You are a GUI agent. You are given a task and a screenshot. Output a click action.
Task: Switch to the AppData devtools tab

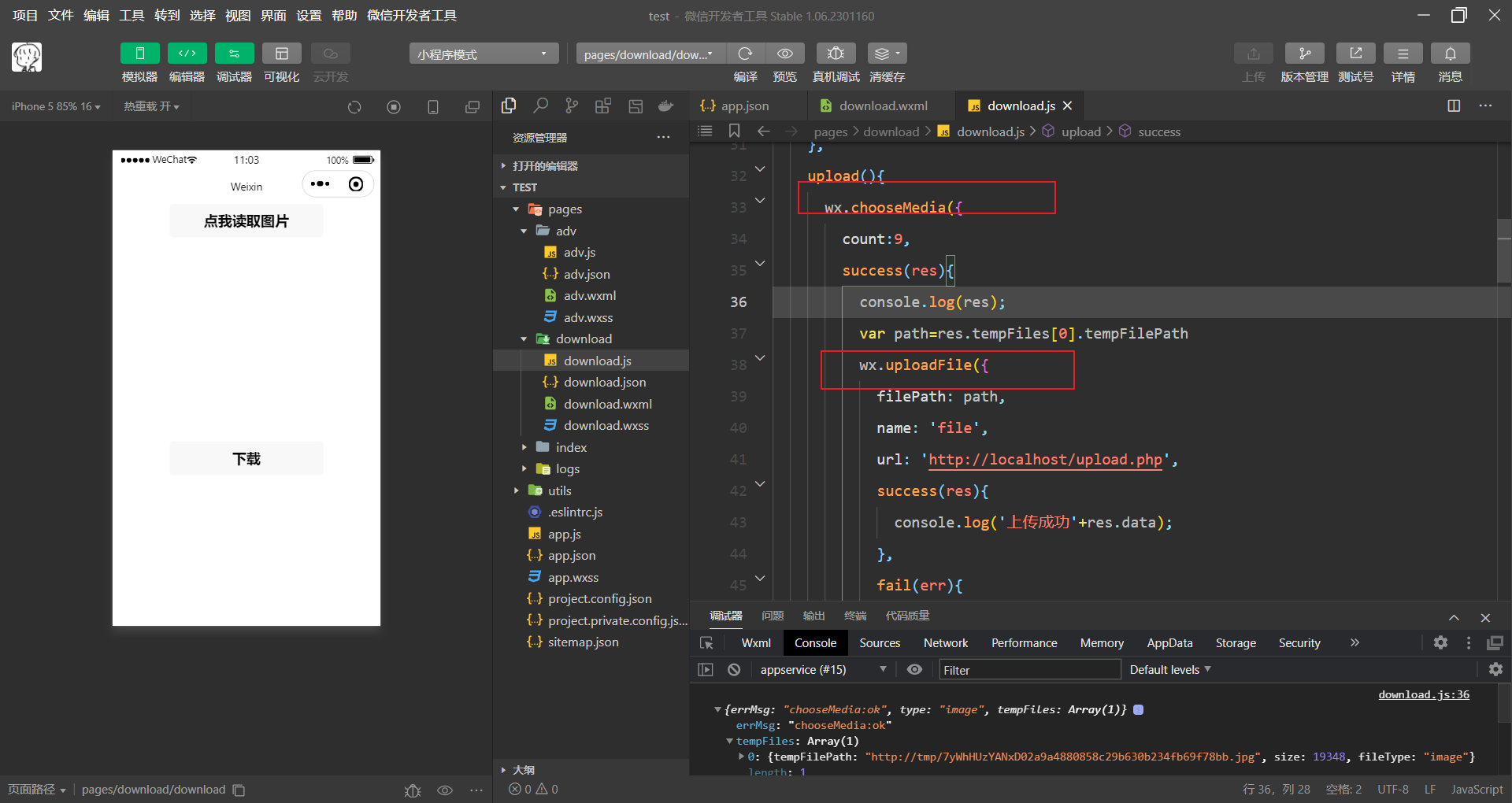[1169, 643]
